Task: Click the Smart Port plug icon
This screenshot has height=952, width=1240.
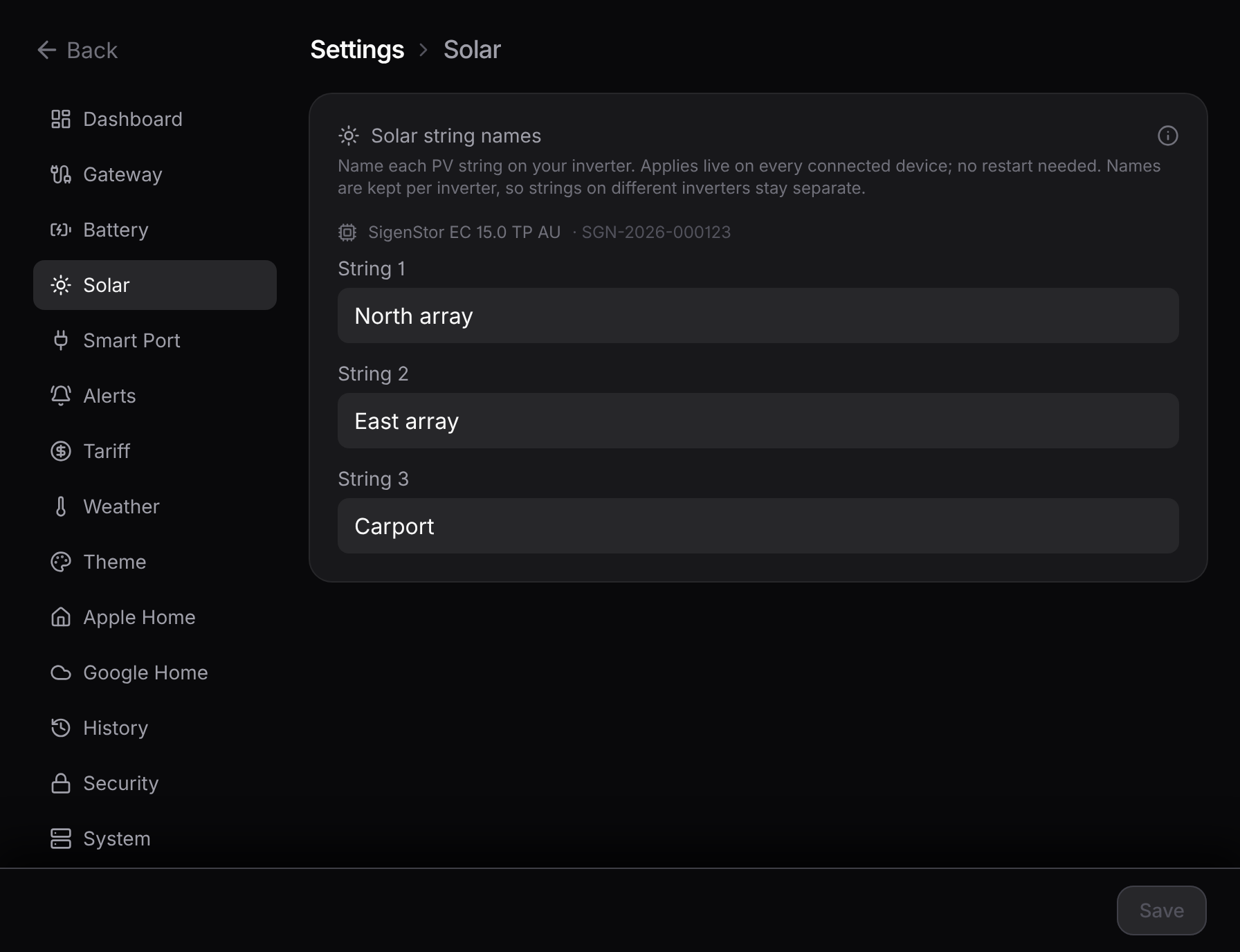Action: [61, 340]
